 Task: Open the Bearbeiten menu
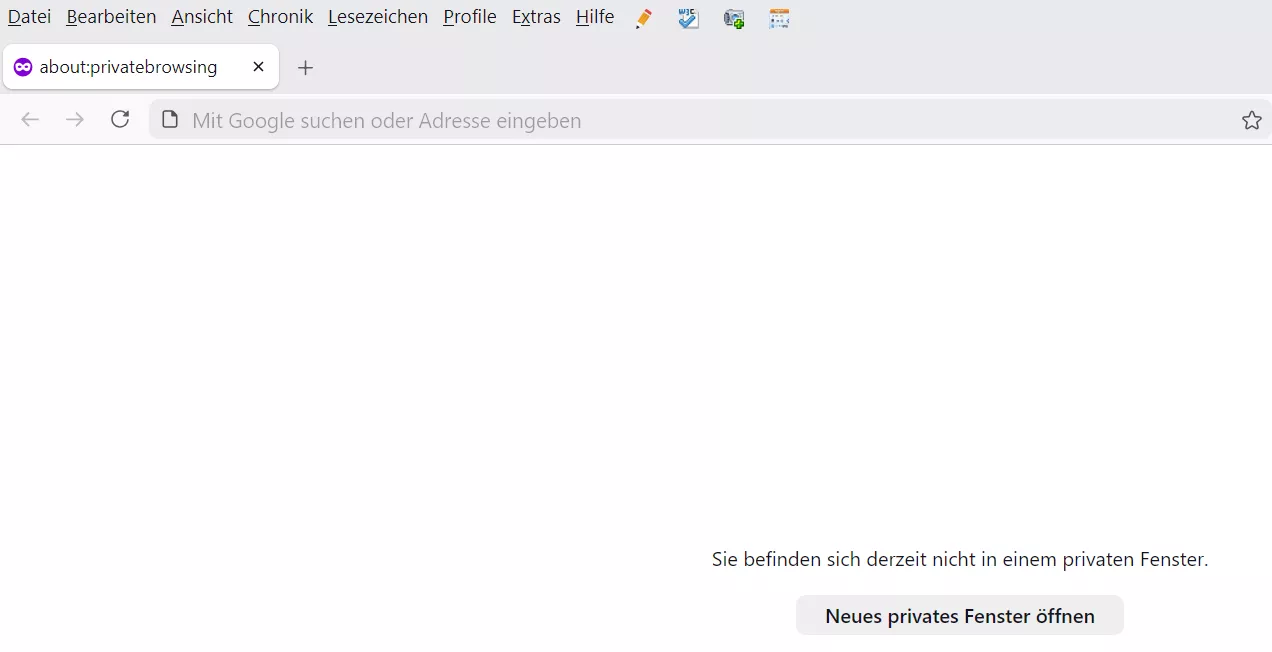point(111,17)
